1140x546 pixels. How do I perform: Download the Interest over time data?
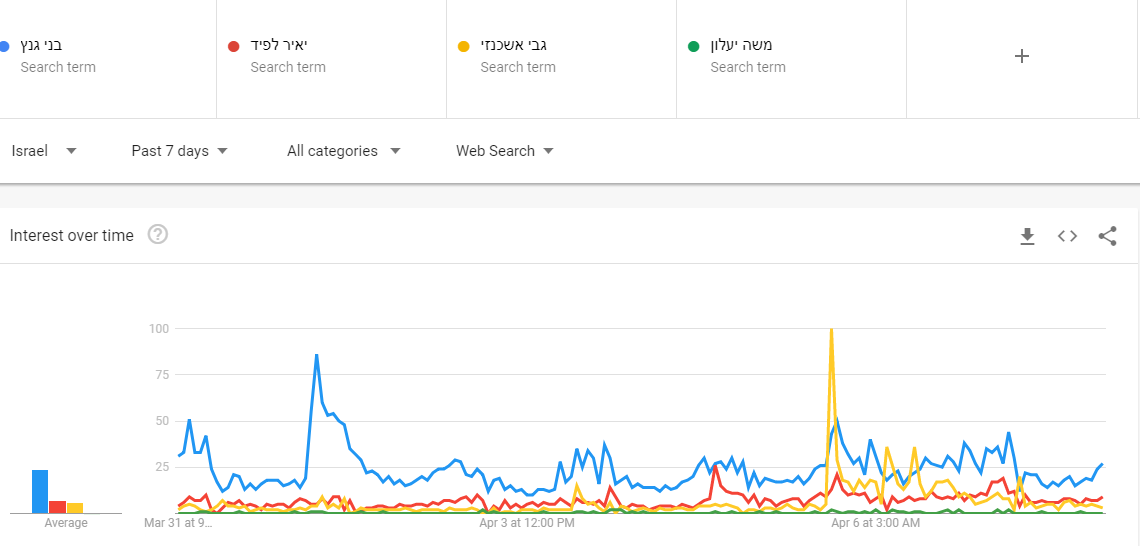[1026, 236]
